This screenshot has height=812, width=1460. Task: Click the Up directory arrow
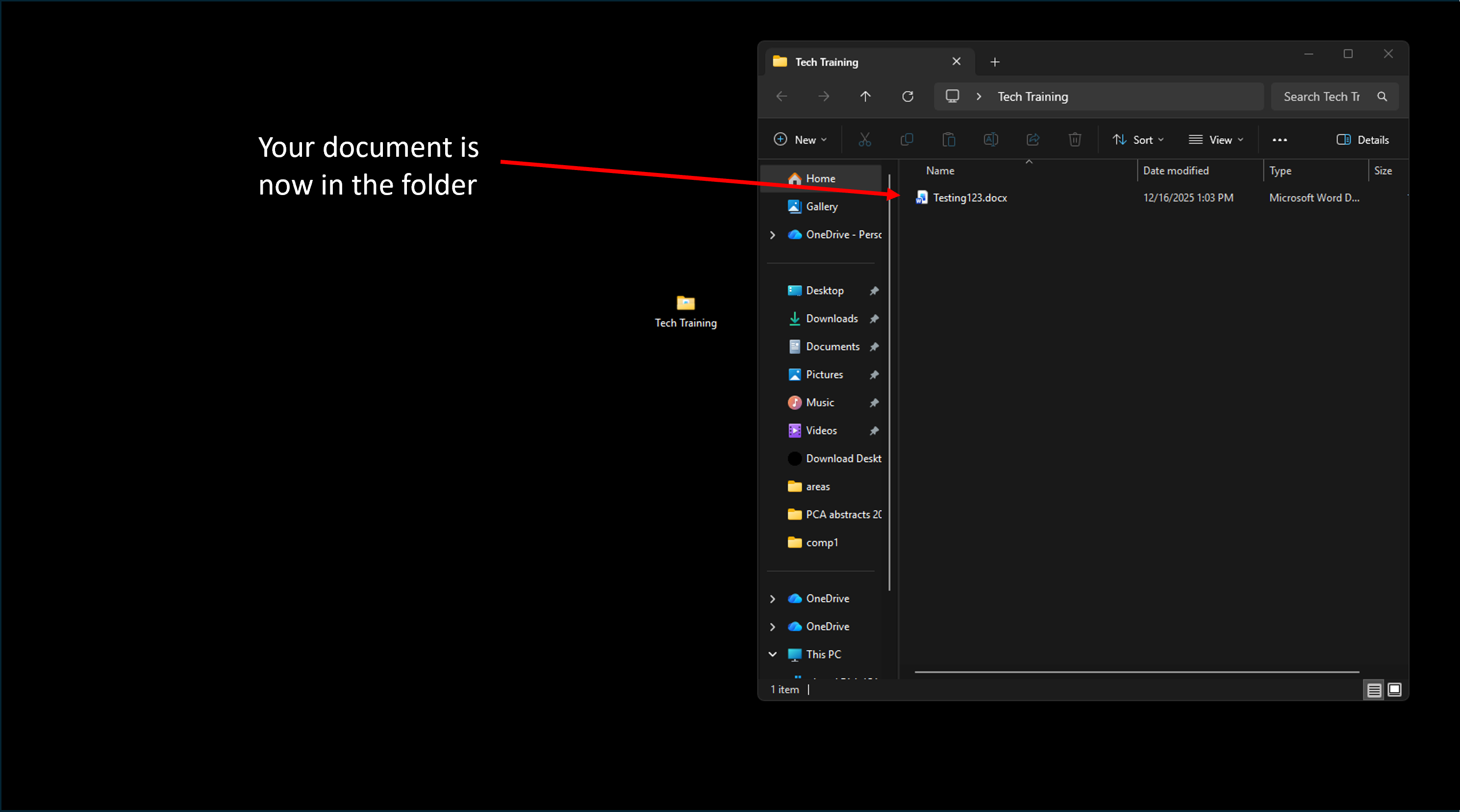click(865, 97)
